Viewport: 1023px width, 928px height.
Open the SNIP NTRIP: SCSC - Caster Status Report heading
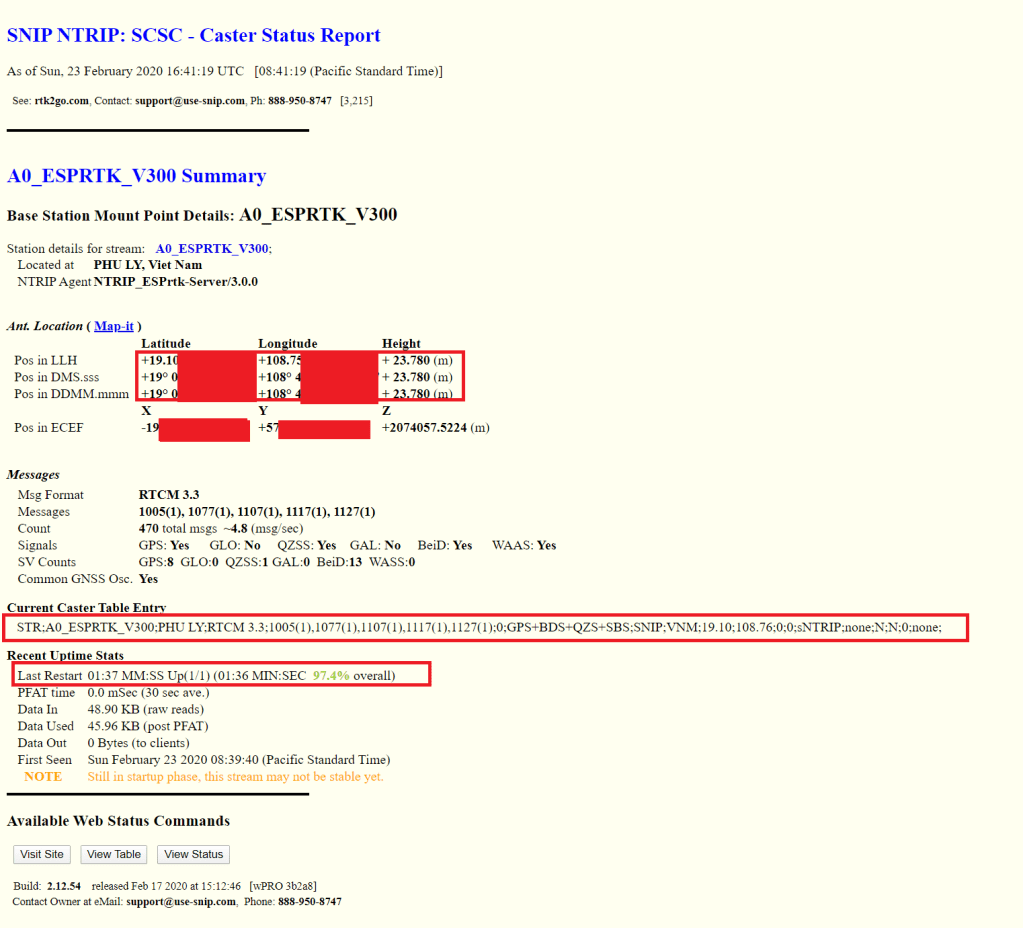193,35
